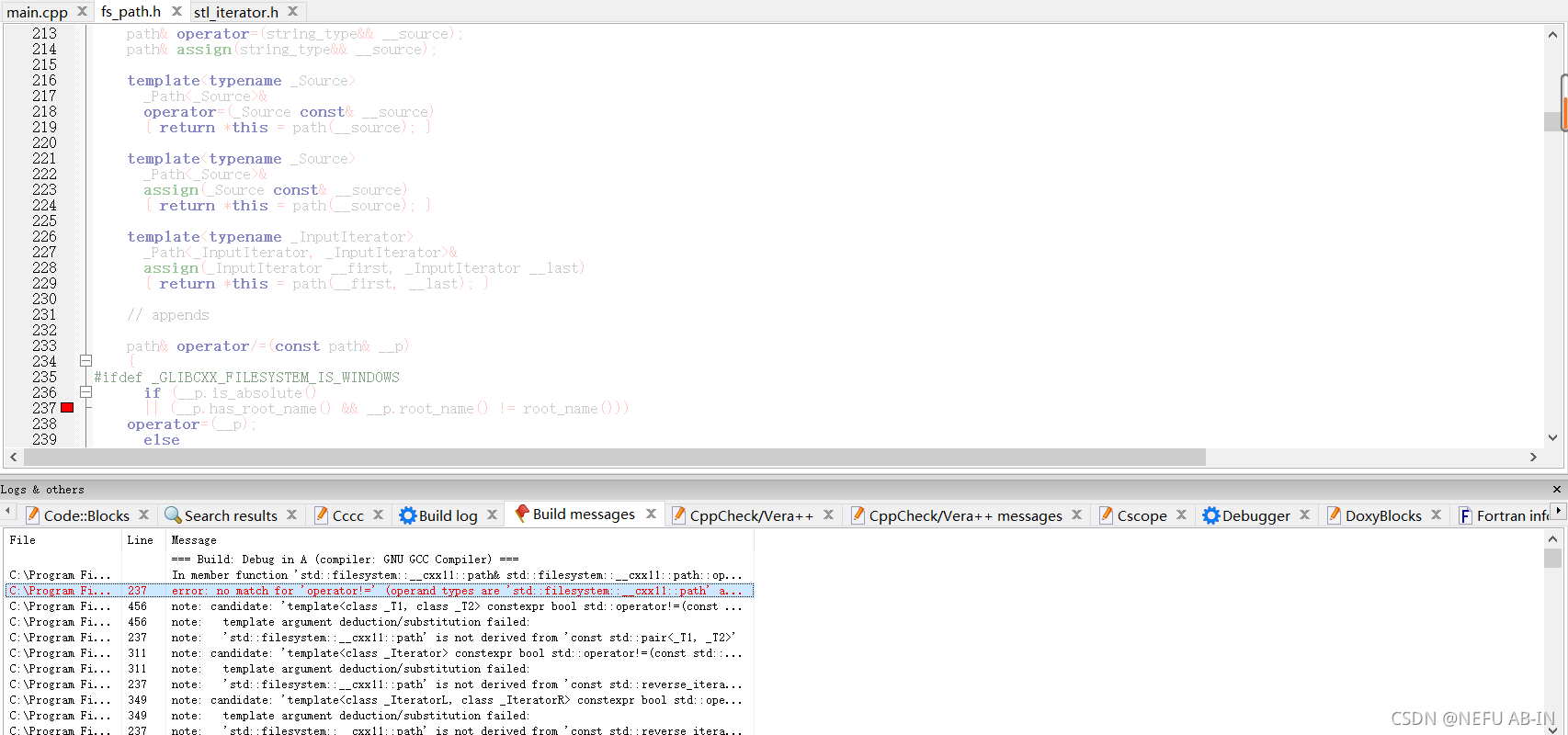Switch to the fs_path.h editor tab
Screen dimensions: 1568x735
131,12
